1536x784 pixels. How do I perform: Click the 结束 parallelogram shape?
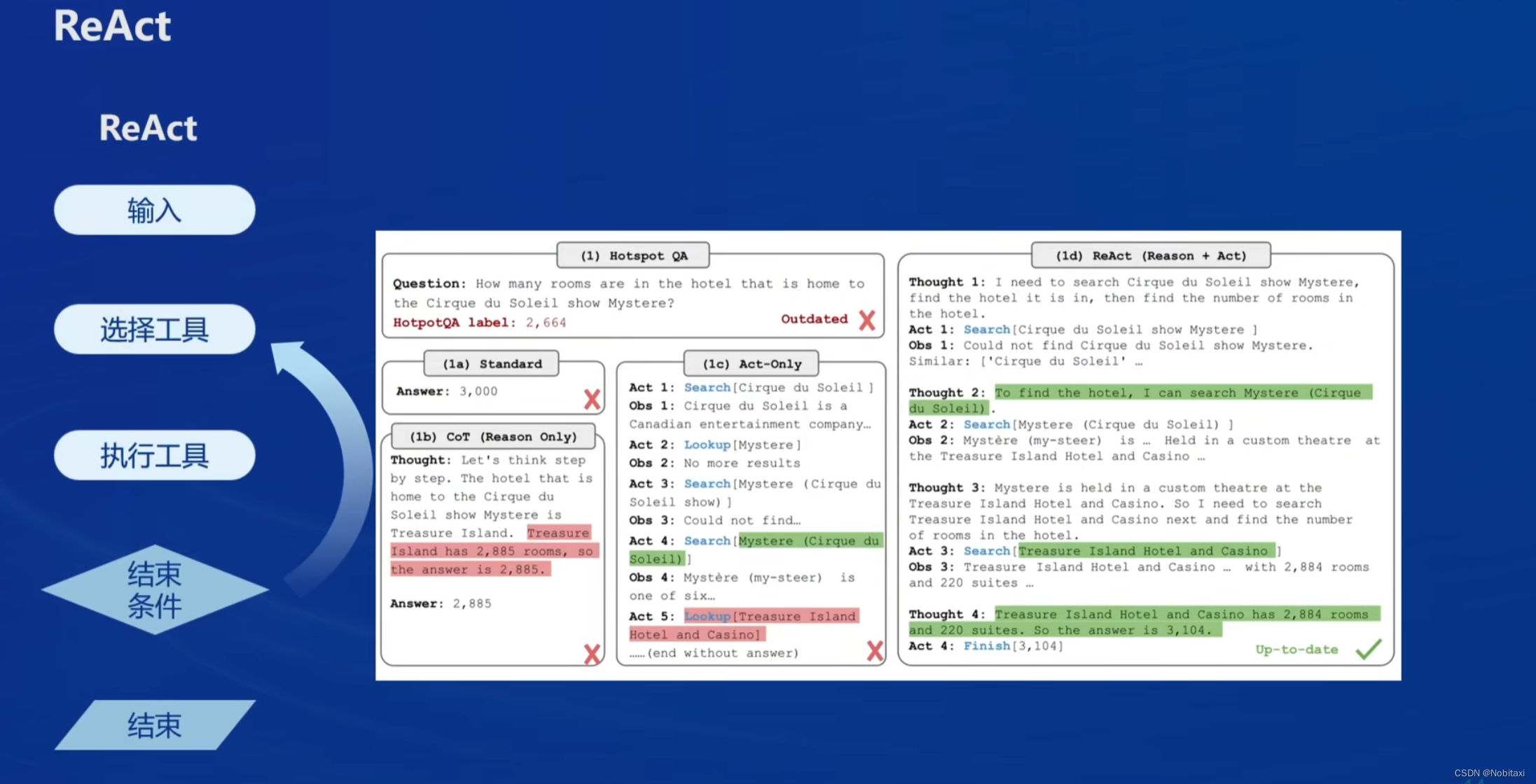[x=154, y=724]
